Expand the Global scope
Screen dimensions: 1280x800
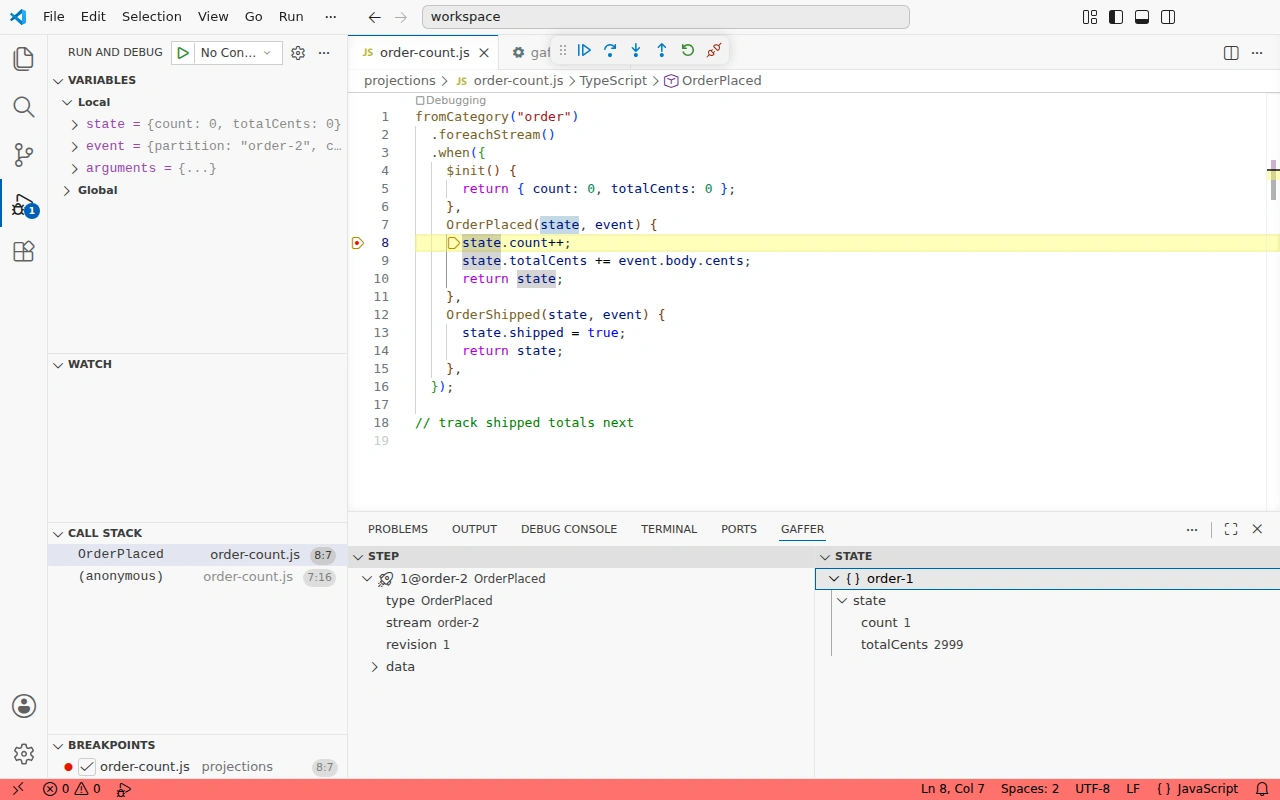(68, 190)
